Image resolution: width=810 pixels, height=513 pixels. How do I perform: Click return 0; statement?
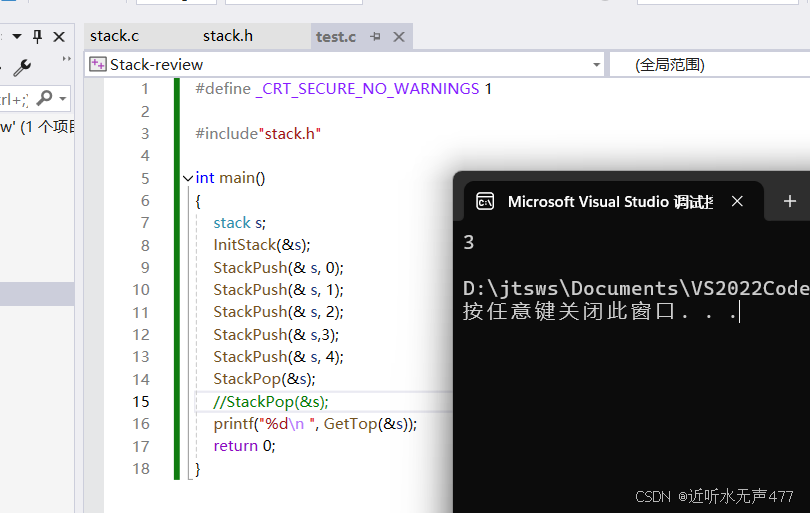(244, 446)
